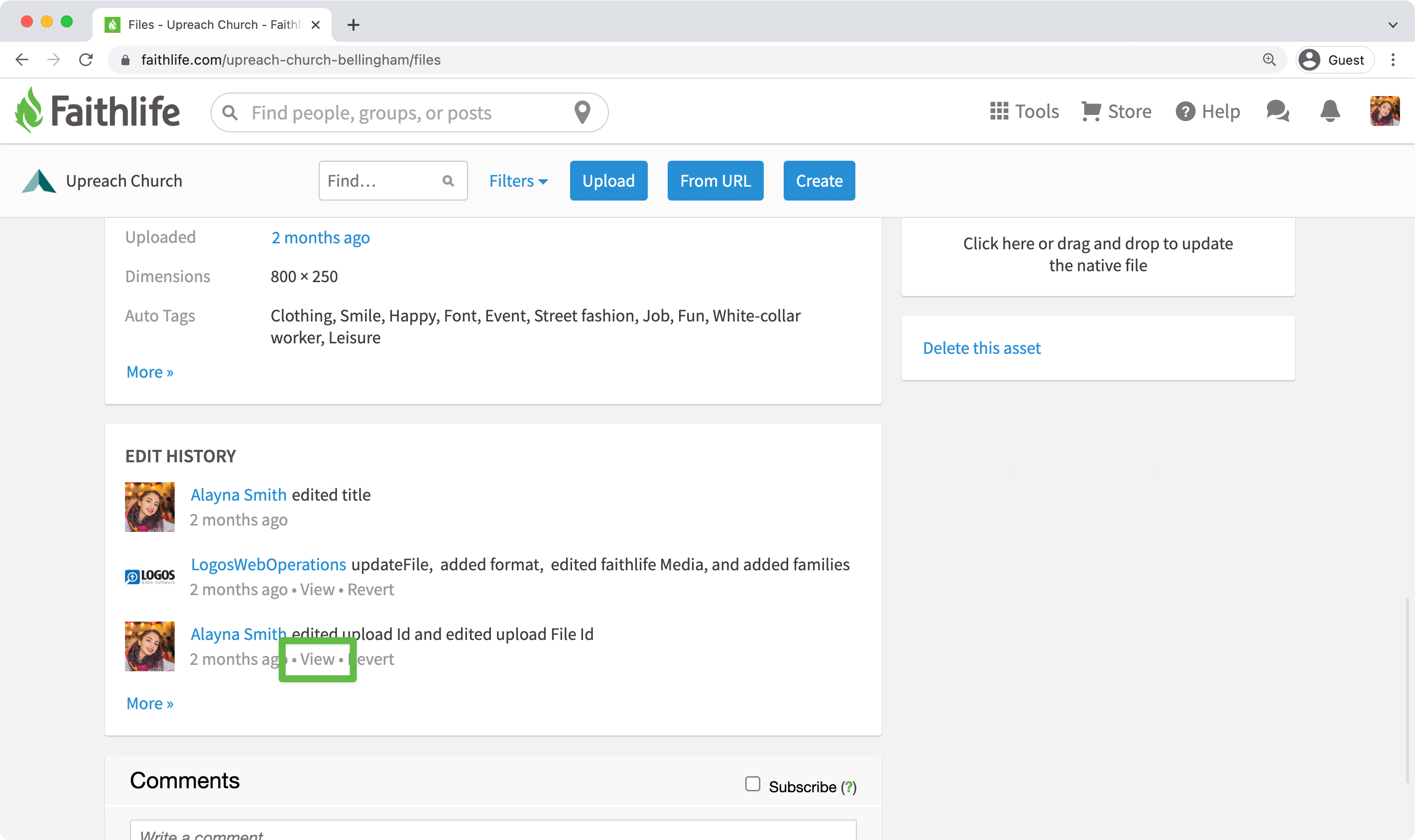
Task: Click View on LogosWebOperations edit
Action: tap(317, 590)
